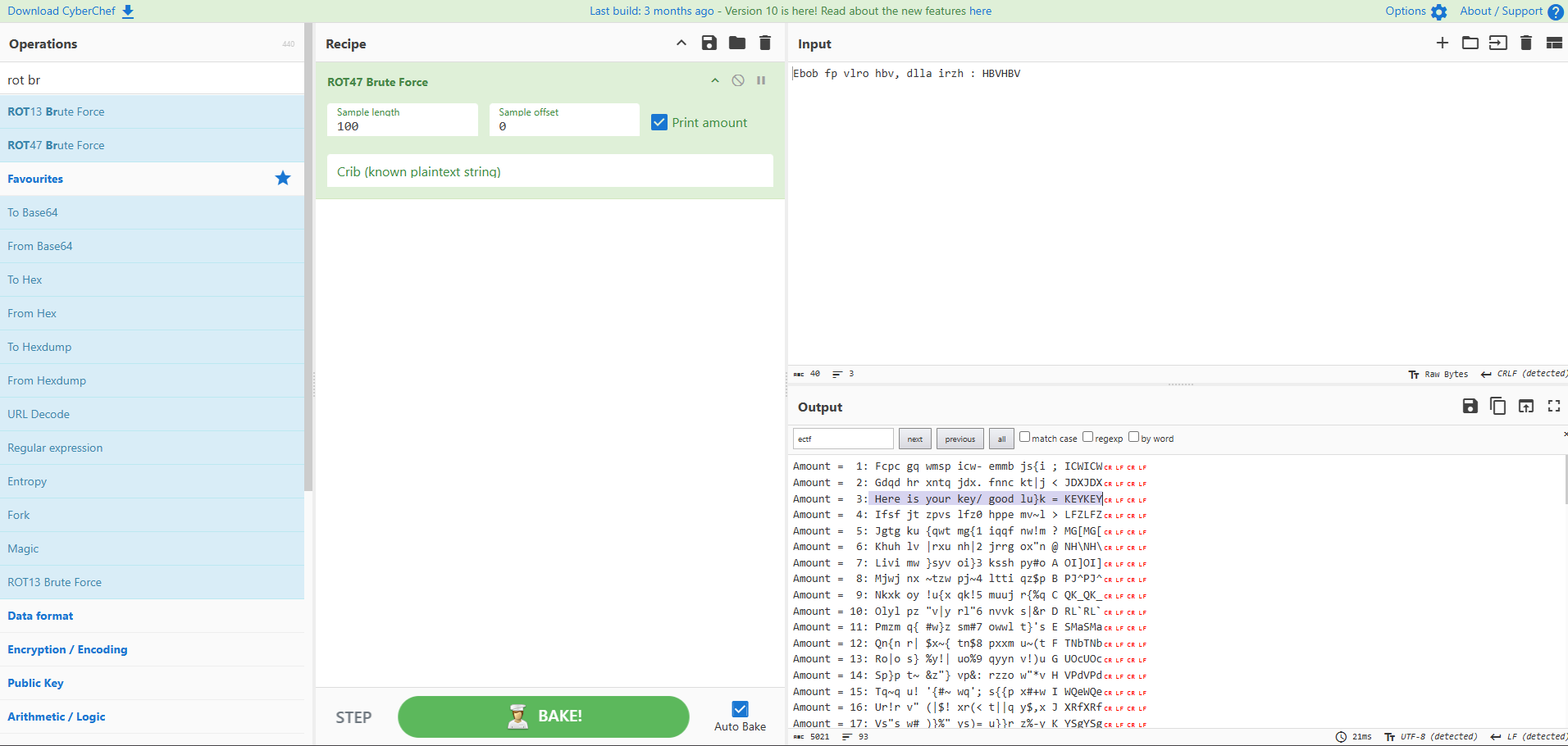1568x746 pixels.
Task: Click the input text 'Ebob fp vlro hbv'
Action: point(843,73)
